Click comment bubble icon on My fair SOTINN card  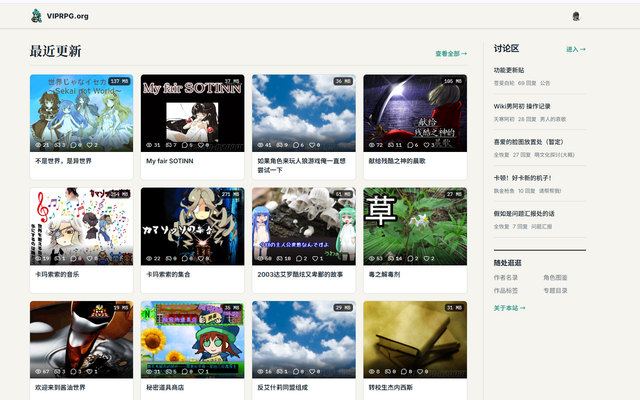coord(184,145)
